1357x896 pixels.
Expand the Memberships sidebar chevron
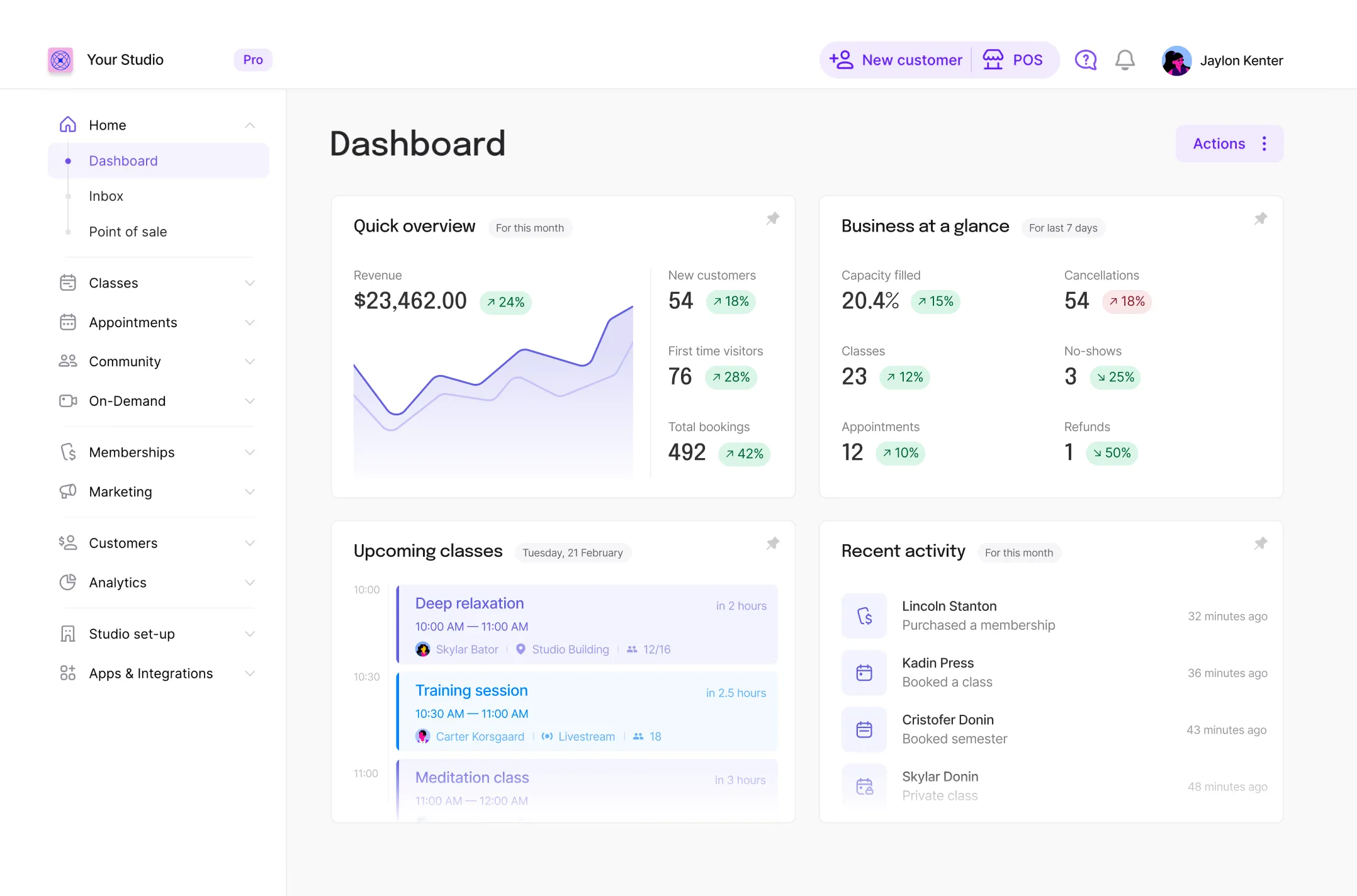point(250,452)
